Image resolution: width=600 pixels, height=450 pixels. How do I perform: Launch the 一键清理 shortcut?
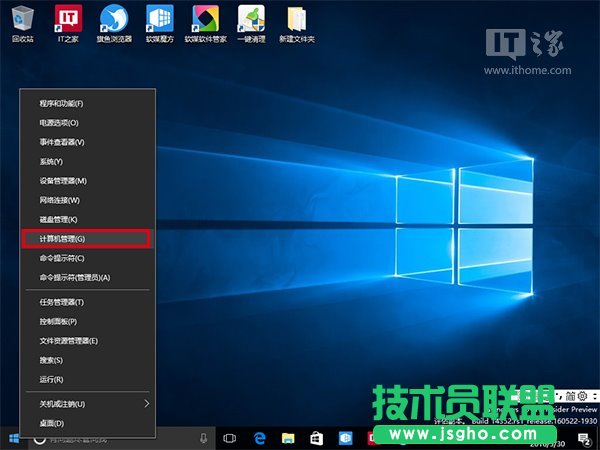tap(251, 24)
